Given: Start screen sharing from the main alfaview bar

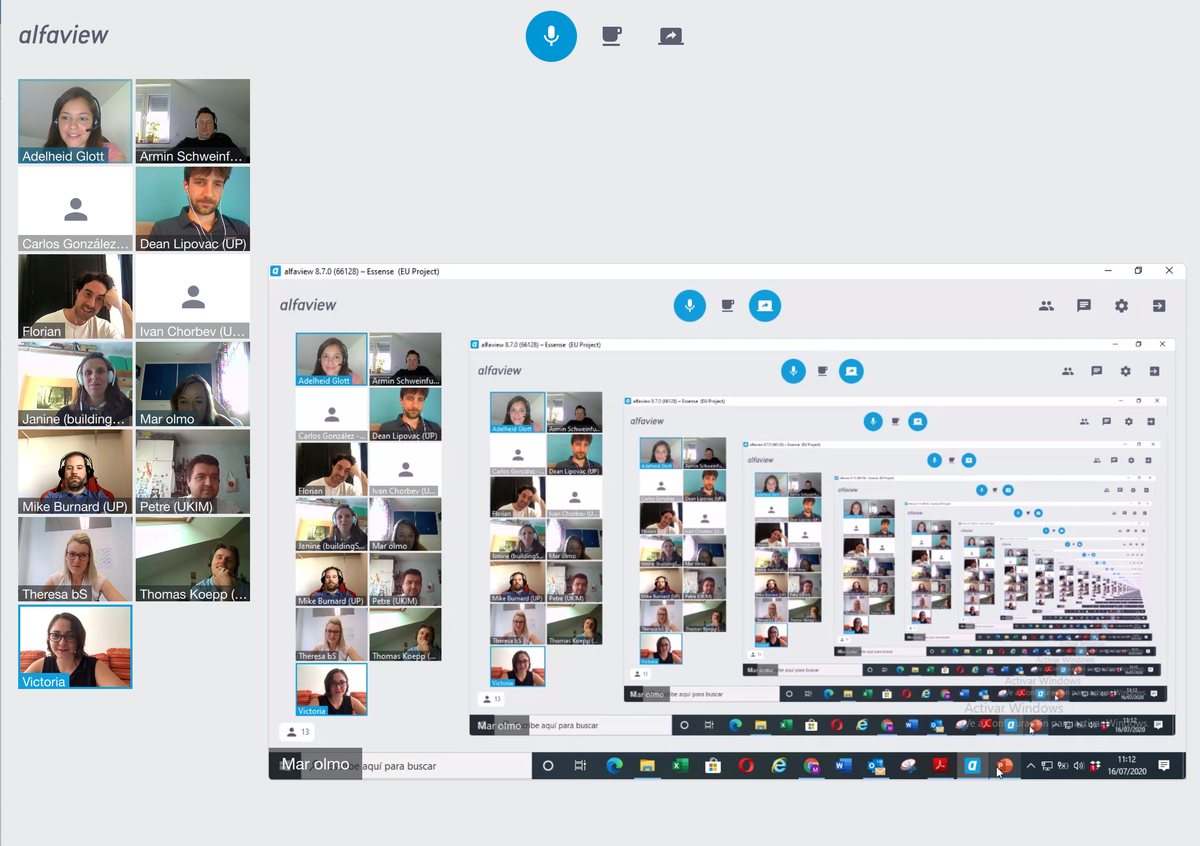Looking at the screenshot, I should coord(670,36).
